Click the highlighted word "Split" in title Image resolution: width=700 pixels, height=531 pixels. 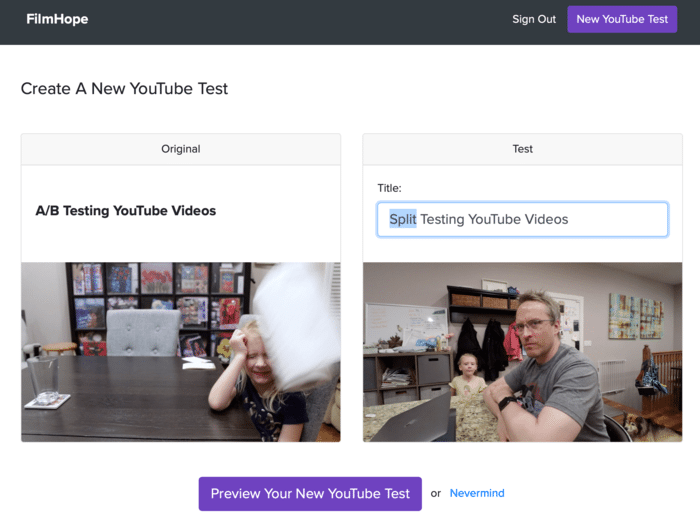403,219
